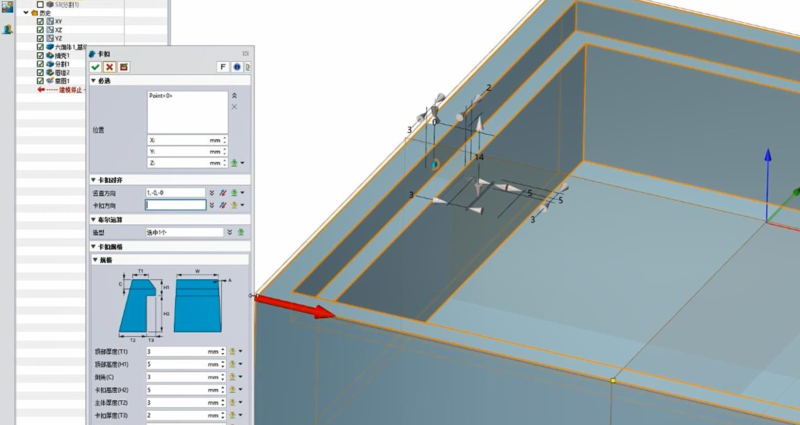Click the F icon in the dialog header
The image size is (800, 425).
click(x=222, y=66)
